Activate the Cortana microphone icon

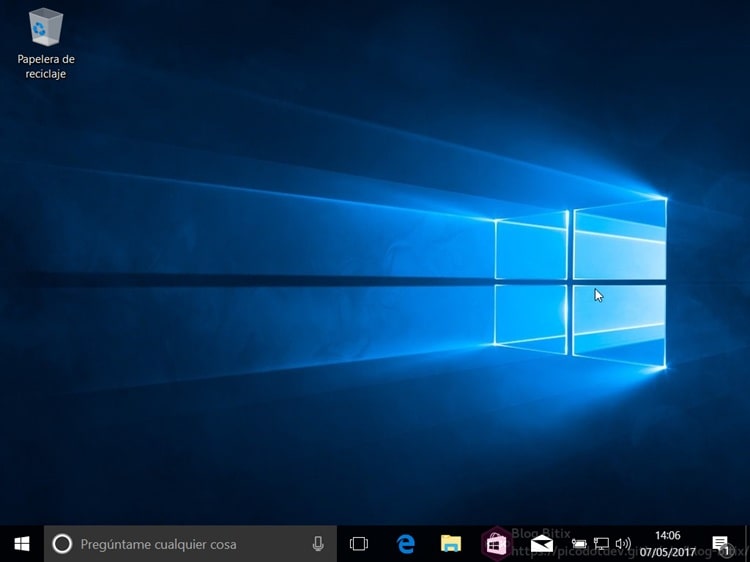click(318, 544)
